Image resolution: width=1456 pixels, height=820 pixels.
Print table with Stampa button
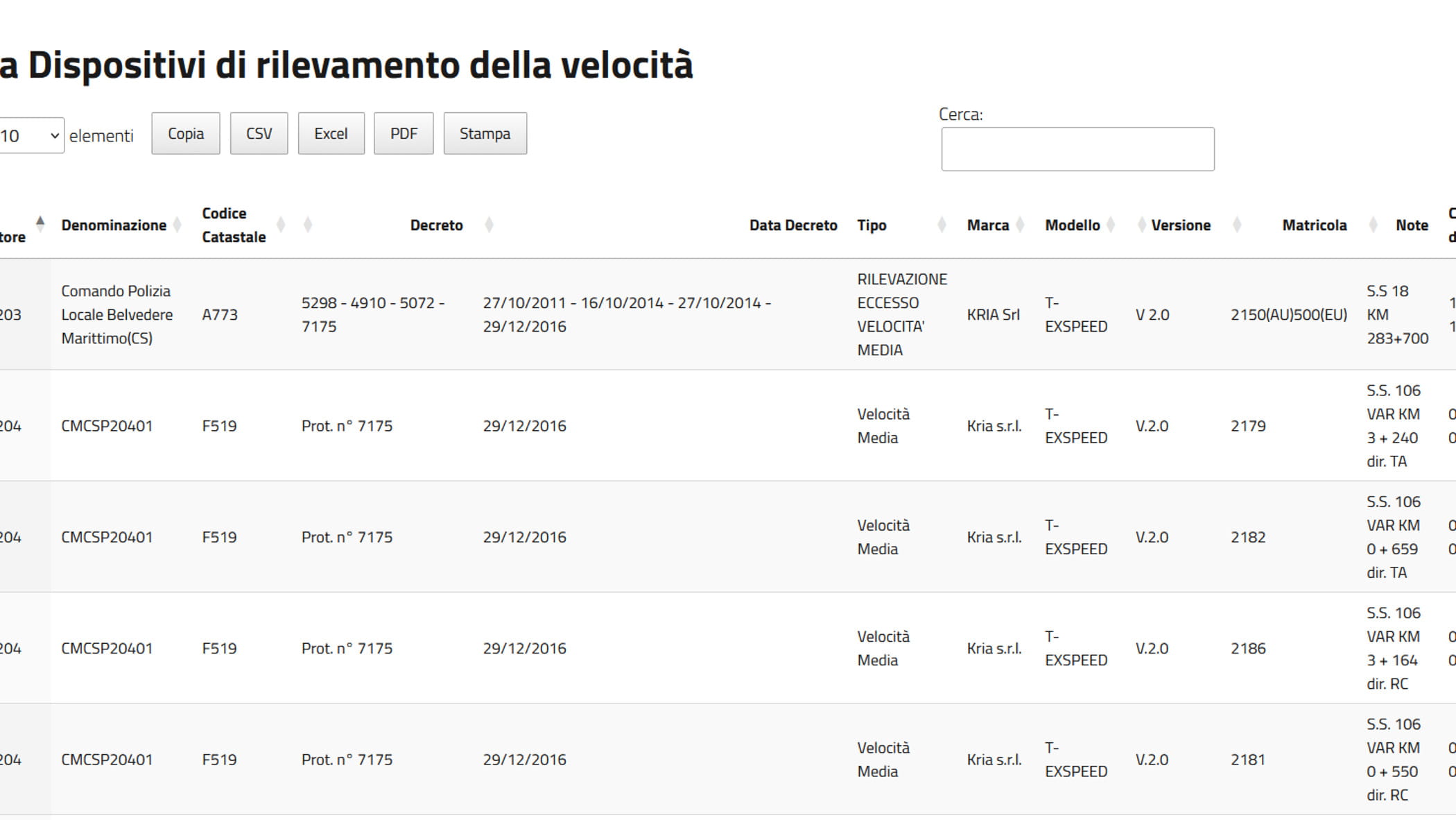click(x=485, y=133)
